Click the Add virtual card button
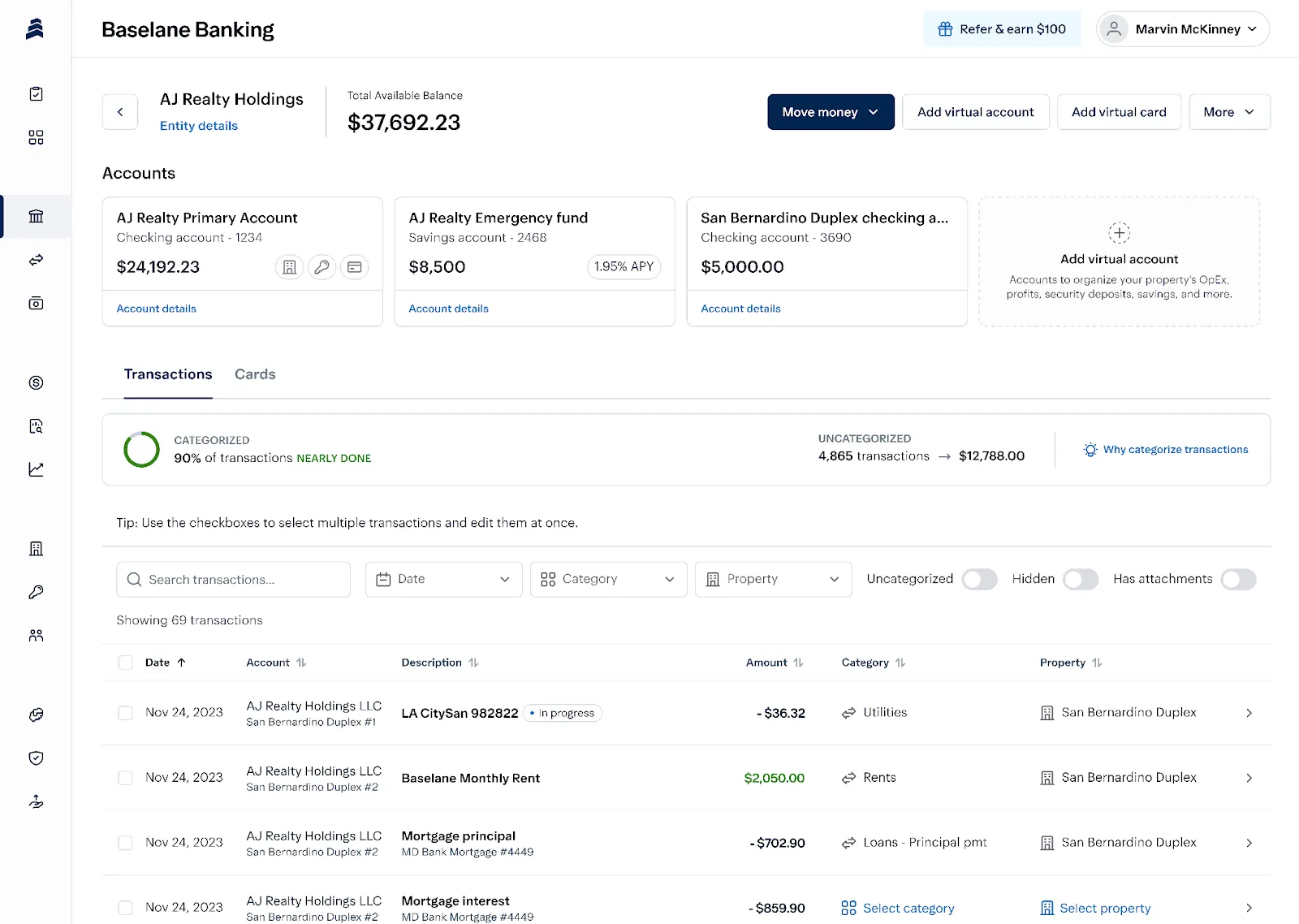The width and height of the screenshot is (1299, 924). pos(1119,112)
